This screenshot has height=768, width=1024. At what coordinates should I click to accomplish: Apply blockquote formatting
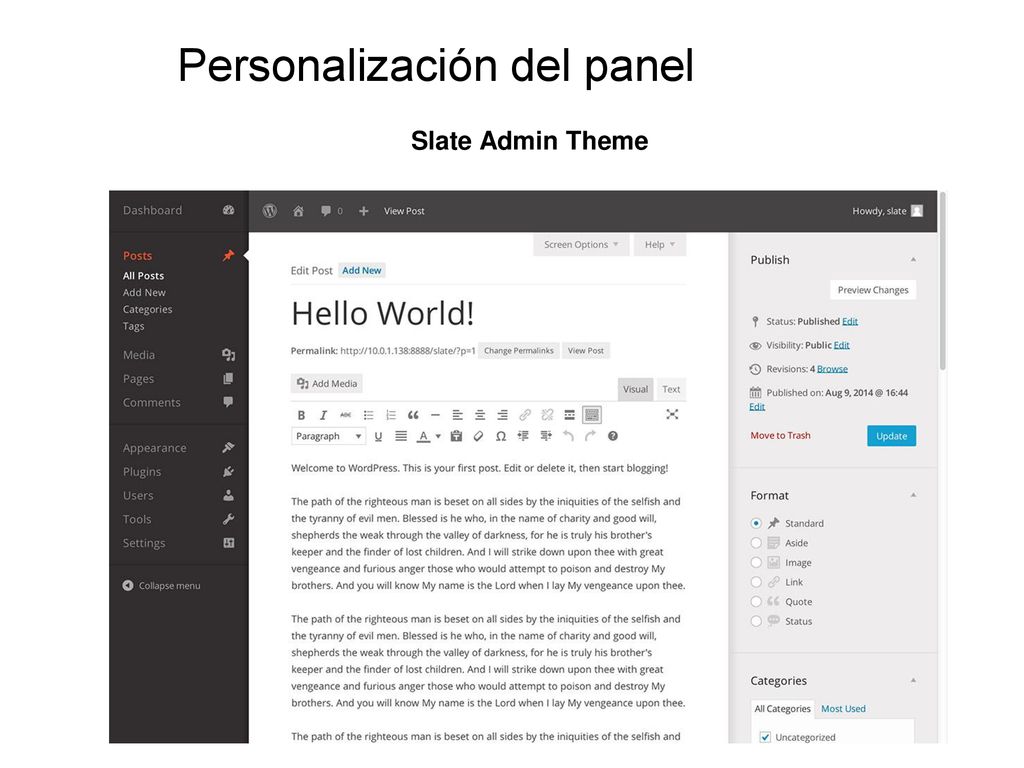(x=413, y=415)
